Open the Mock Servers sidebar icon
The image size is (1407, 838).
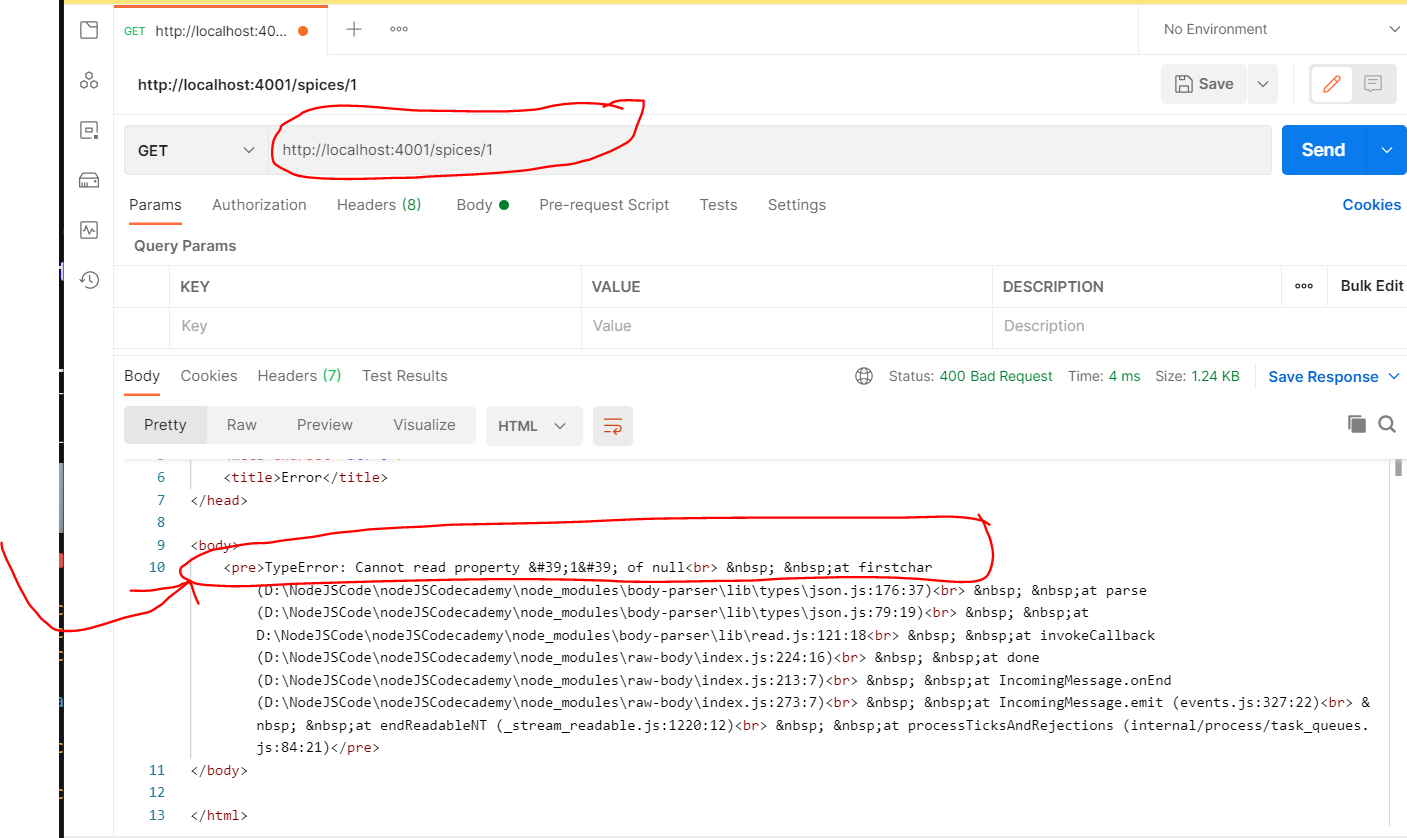[x=89, y=180]
